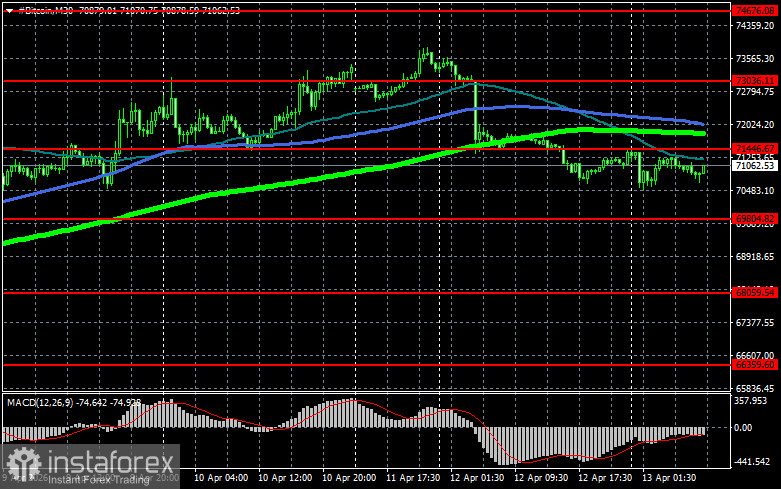Click the 10 Apr 12:00 time label
Viewport: 781px width, 489px height.
285,478
